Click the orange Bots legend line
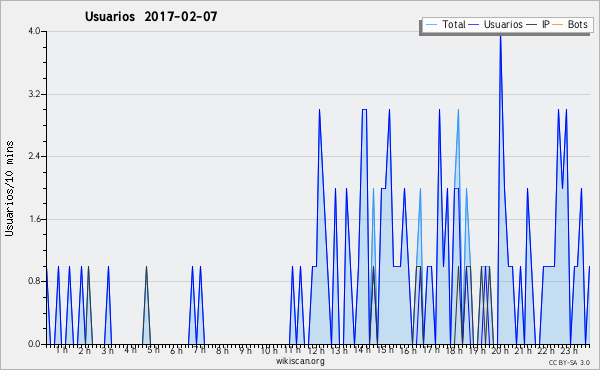600x370 pixels. point(558,25)
